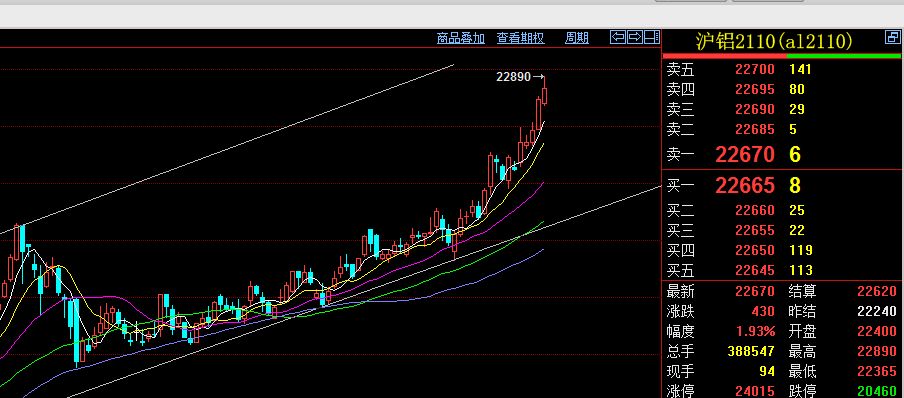This screenshot has width=904, height=398.
Task: Click the 幅度 value 1.93%
Action: tap(755, 332)
